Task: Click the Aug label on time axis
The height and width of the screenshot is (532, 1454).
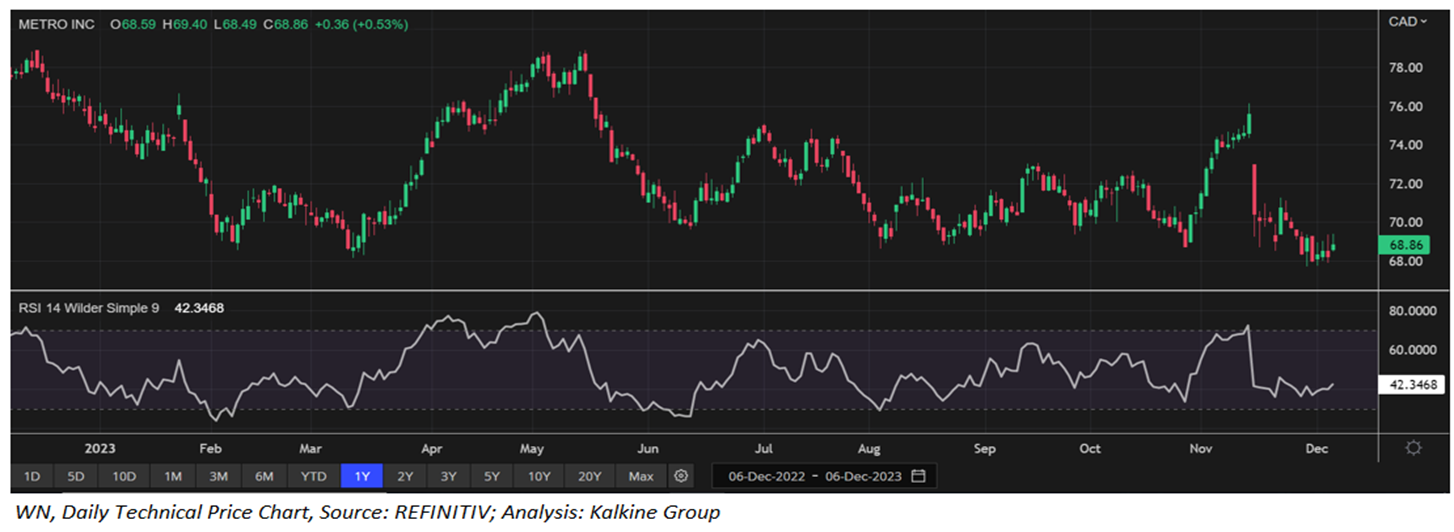Action: [869, 448]
